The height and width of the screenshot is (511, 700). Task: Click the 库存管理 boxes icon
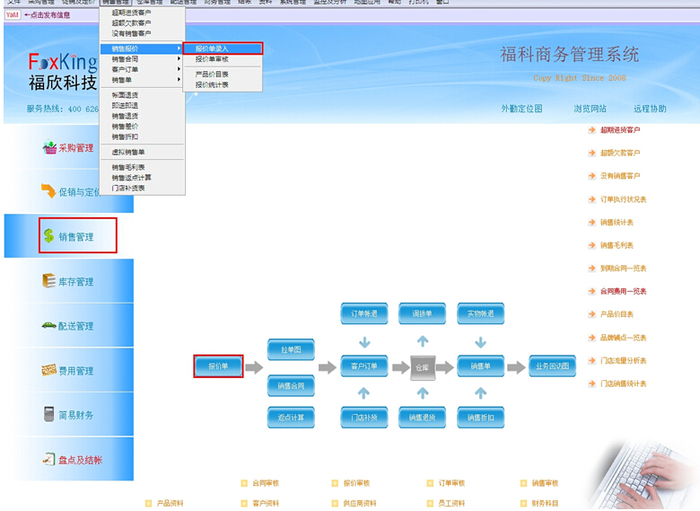coord(49,282)
